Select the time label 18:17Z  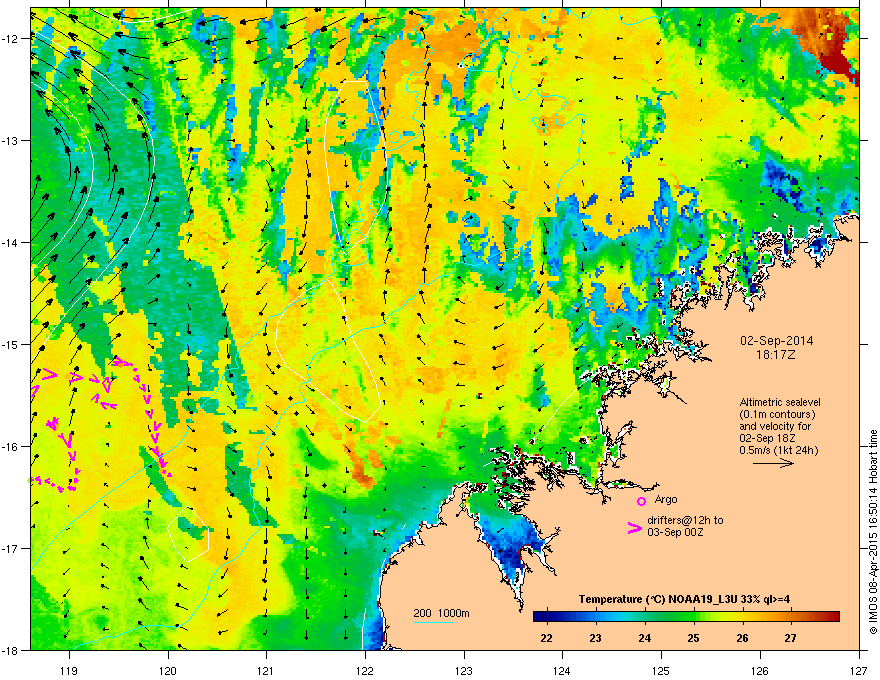[776, 355]
